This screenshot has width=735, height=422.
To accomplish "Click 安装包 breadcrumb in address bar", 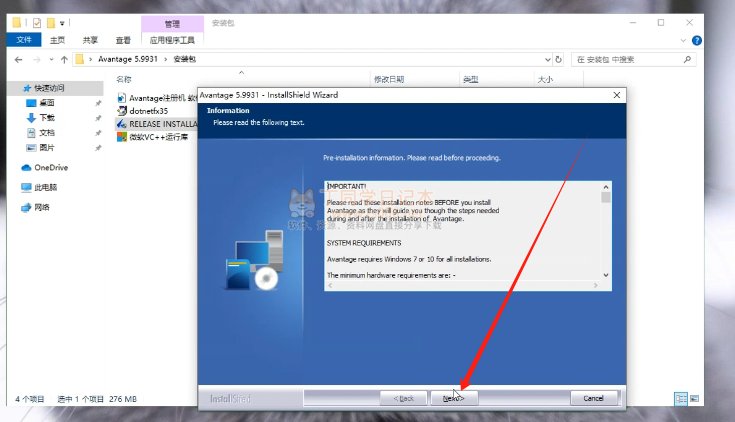I will (x=184, y=59).
